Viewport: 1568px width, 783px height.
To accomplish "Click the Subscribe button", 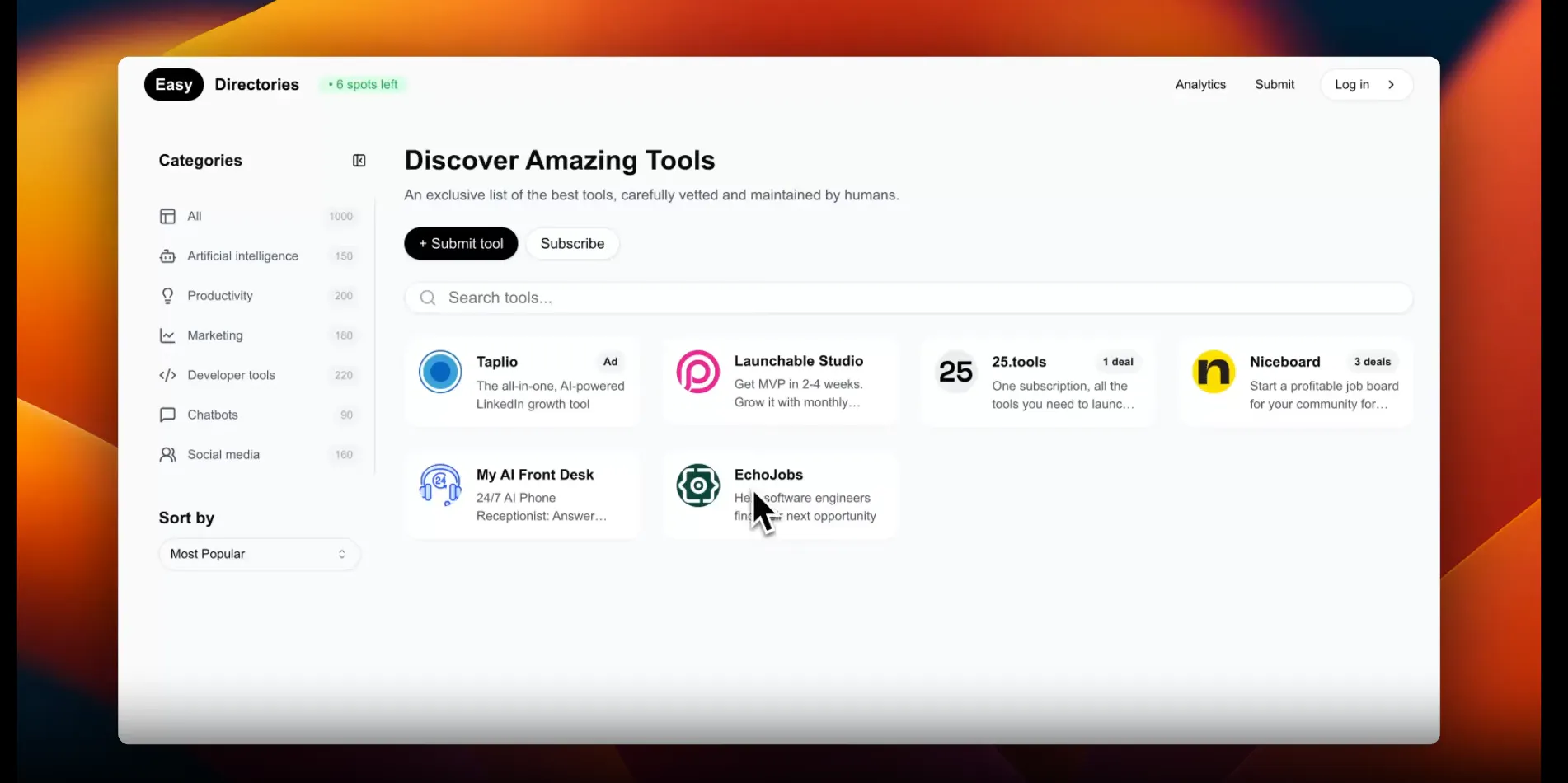I will point(572,243).
